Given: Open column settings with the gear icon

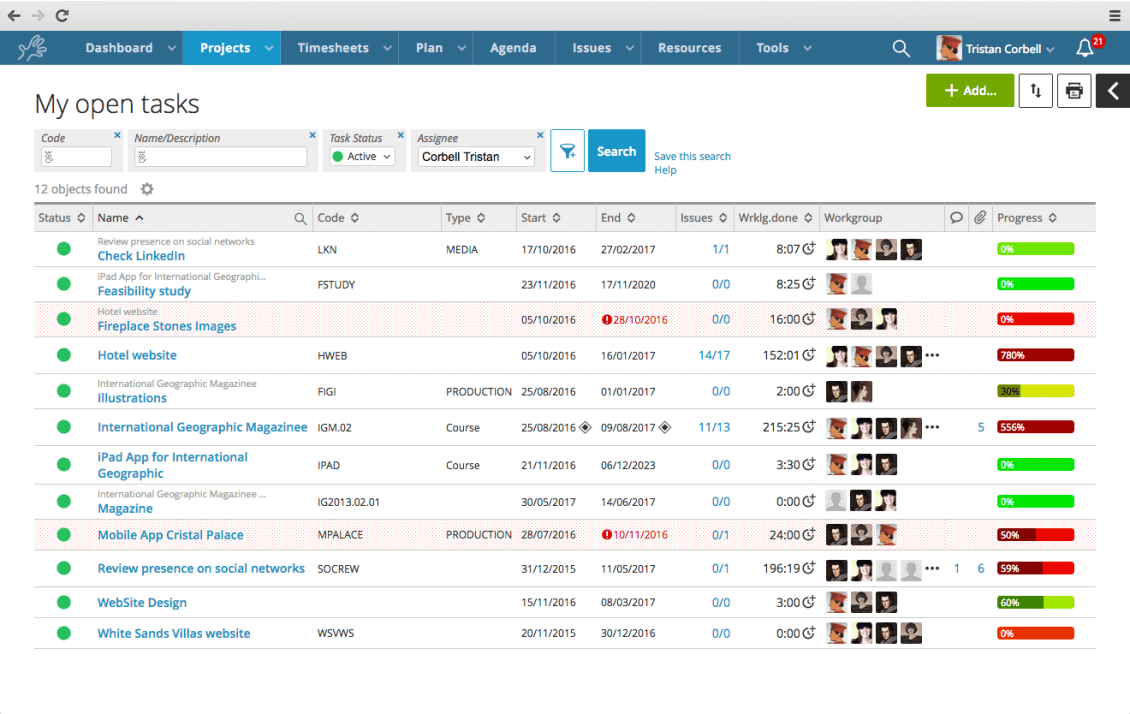Looking at the screenshot, I should [146, 189].
